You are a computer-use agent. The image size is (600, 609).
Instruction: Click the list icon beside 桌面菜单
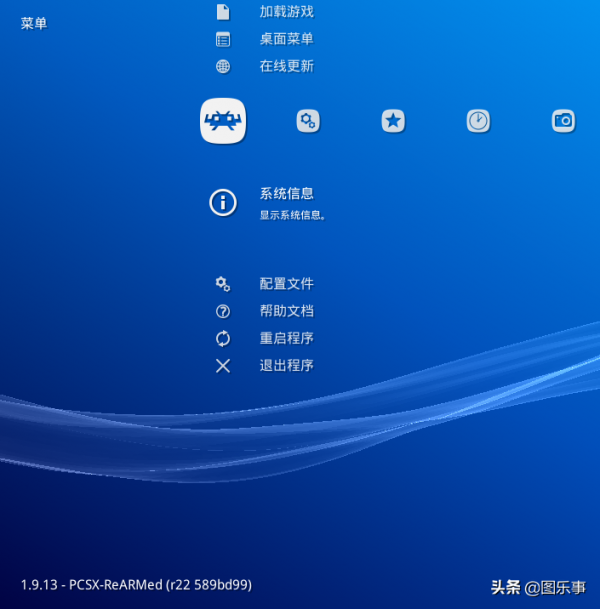point(223,39)
